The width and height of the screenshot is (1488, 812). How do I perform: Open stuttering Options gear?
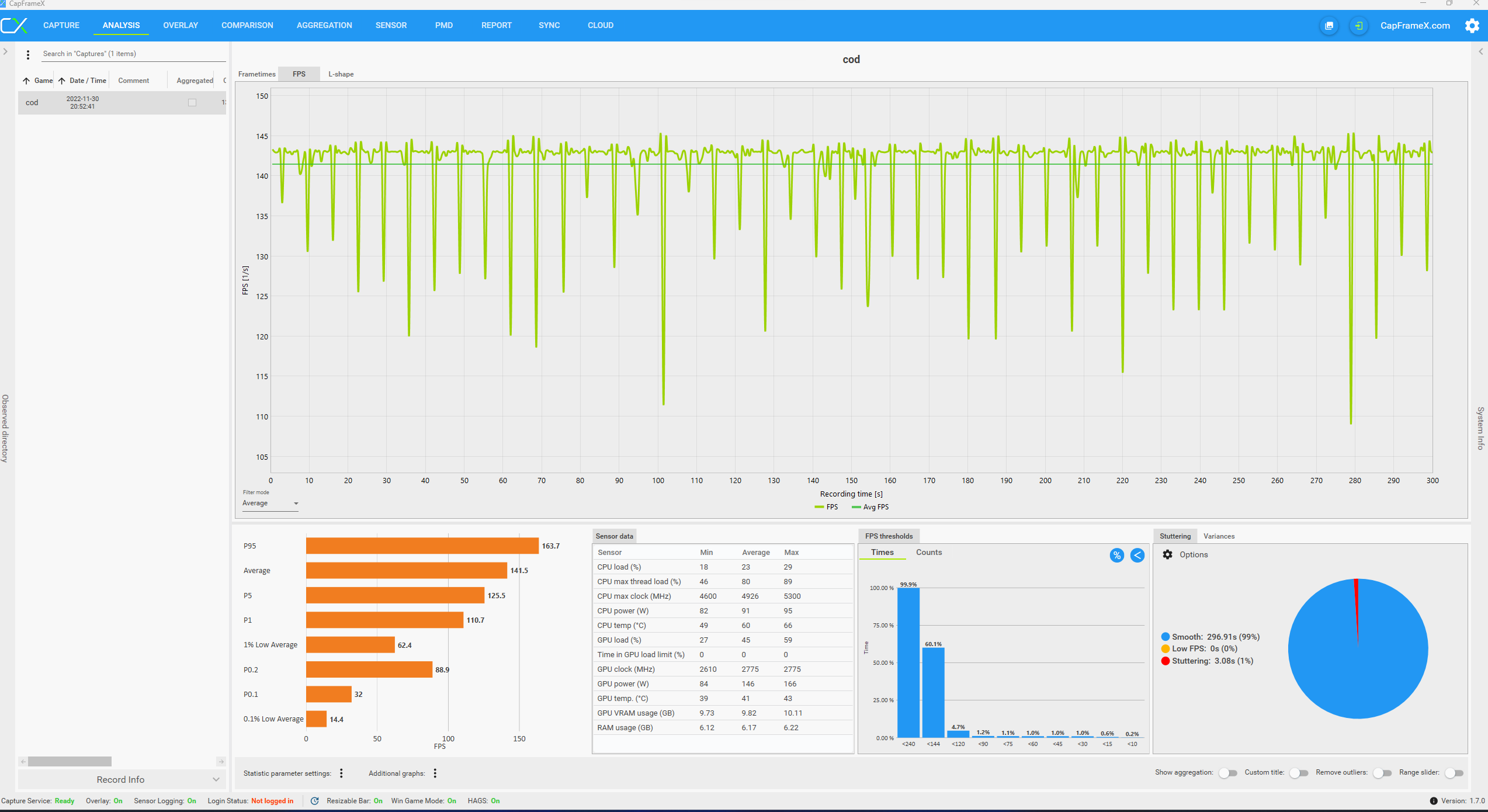pos(1167,555)
